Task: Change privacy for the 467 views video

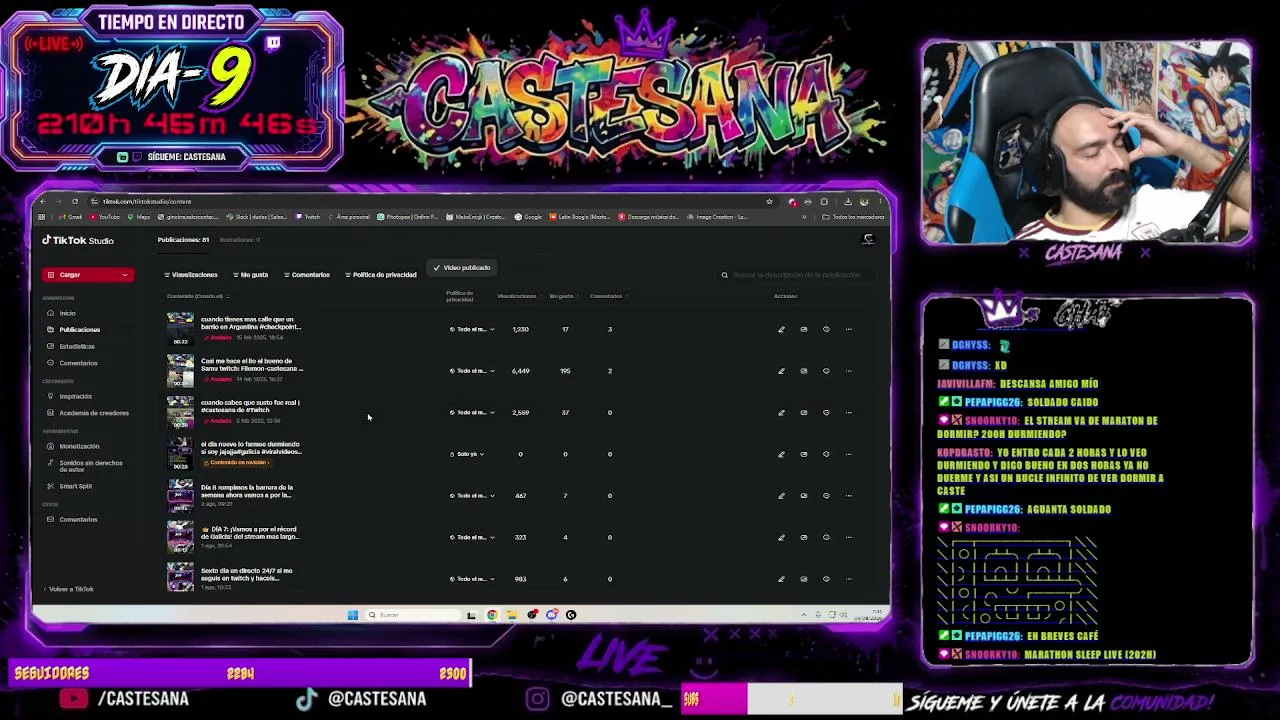Action: (x=472, y=496)
